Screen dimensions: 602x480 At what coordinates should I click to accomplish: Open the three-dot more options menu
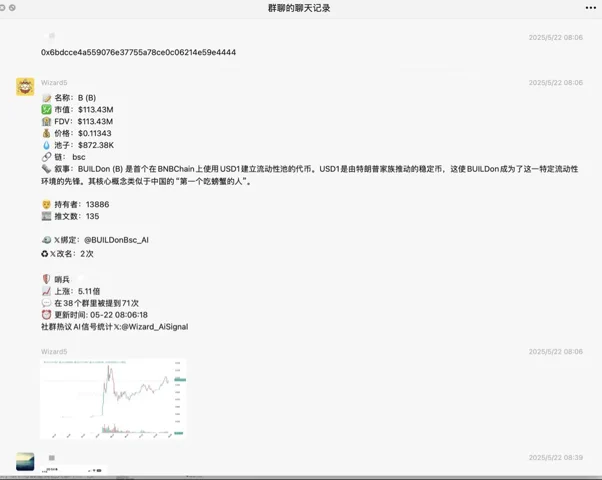click(590, 8)
